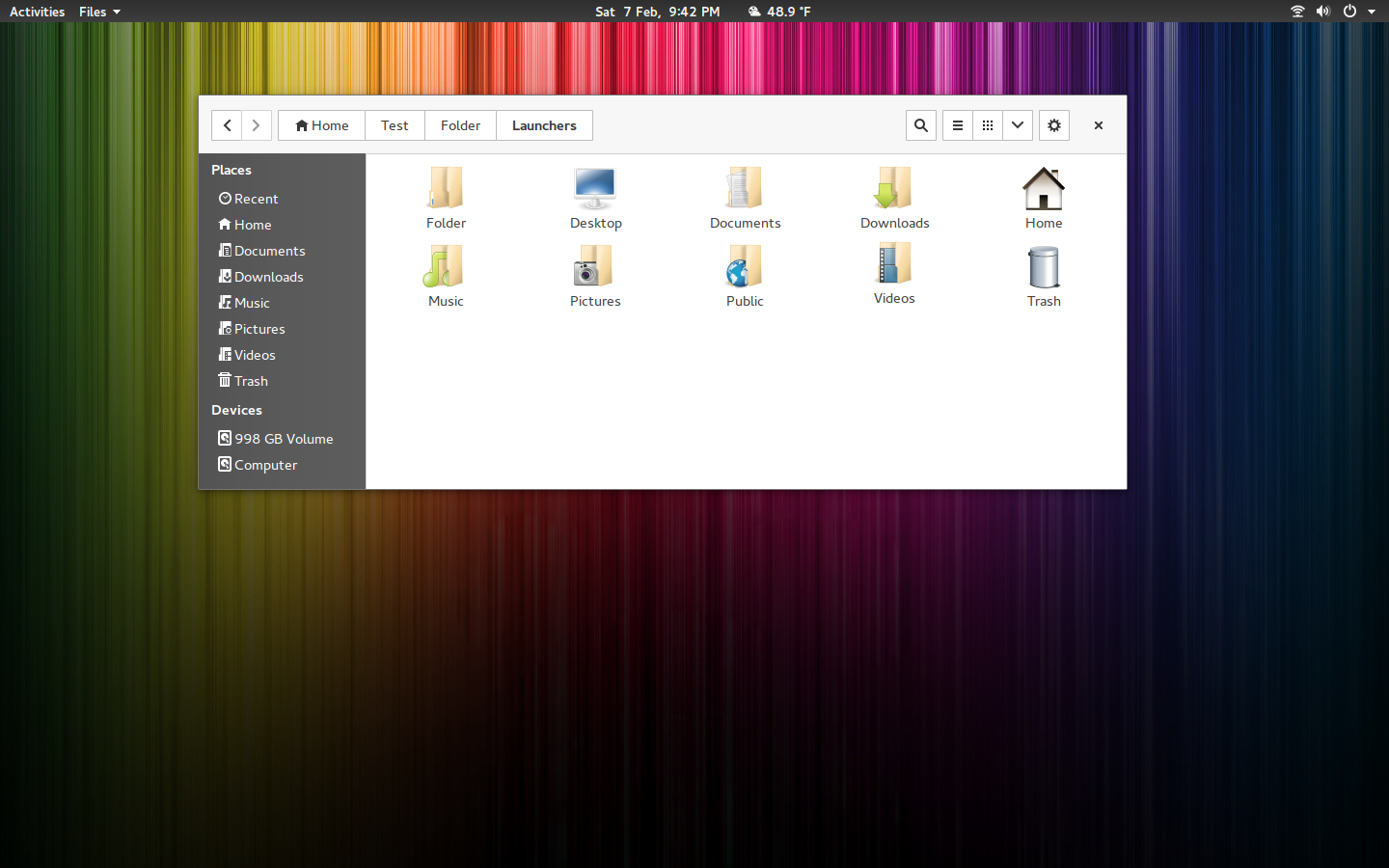The image size is (1389, 868).
Task: Navigate to Home in the path bar
Action: pos(322,125)
